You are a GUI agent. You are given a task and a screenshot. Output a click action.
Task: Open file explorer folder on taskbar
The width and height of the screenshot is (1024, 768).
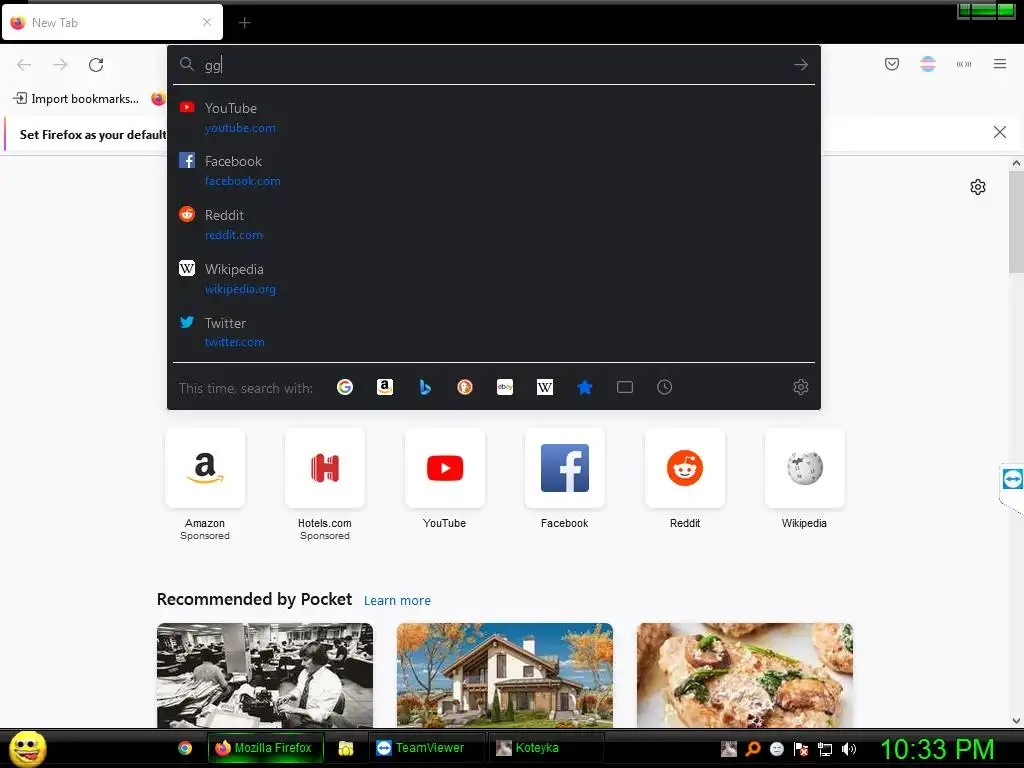[x=346, y=748]
